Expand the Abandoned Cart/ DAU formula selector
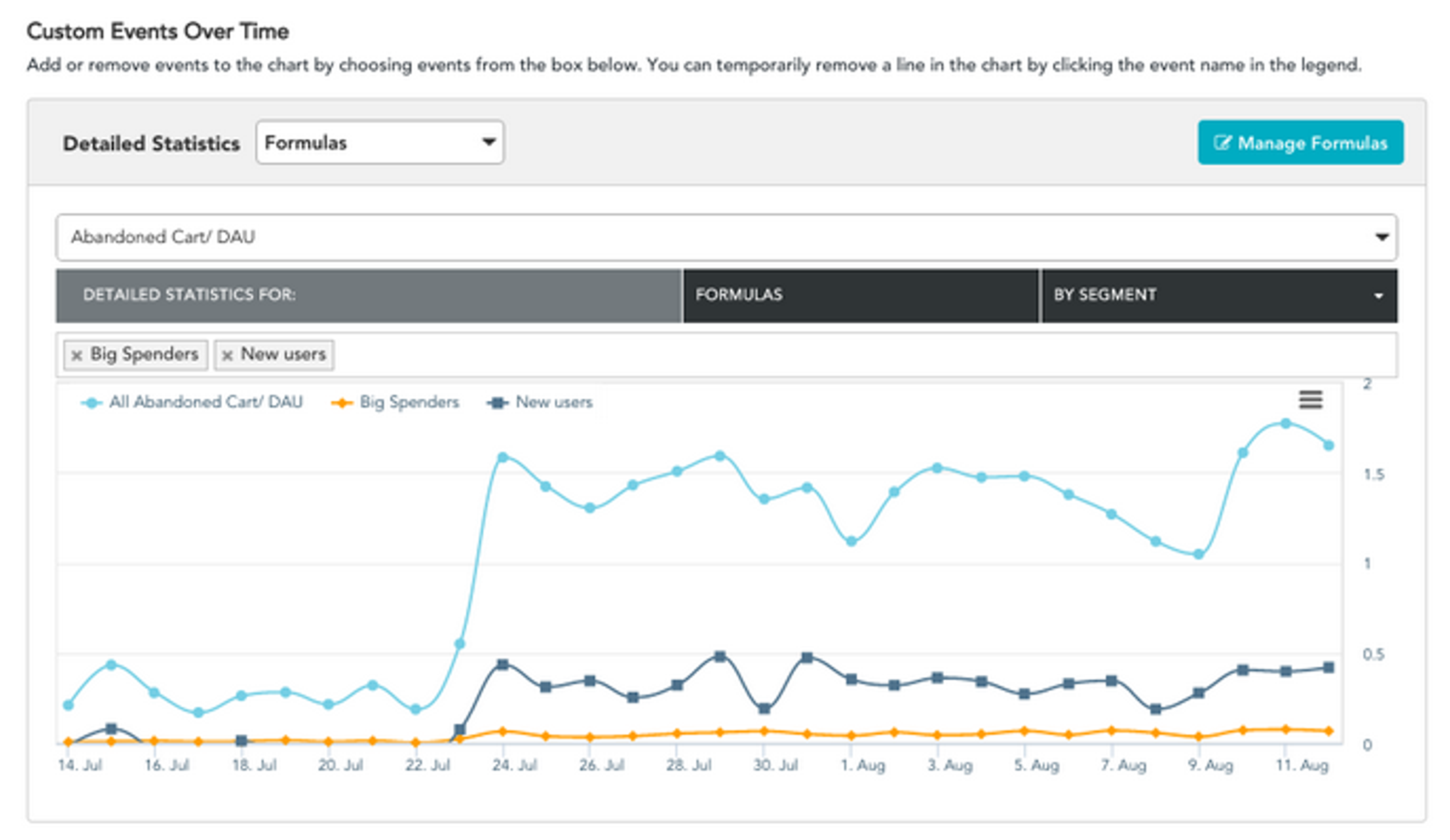 (726, 237)
